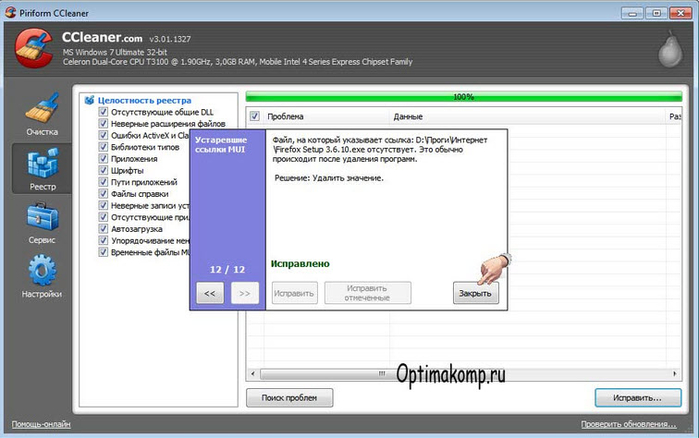Toggle the select-all checkbox in results header

(255, 116)
